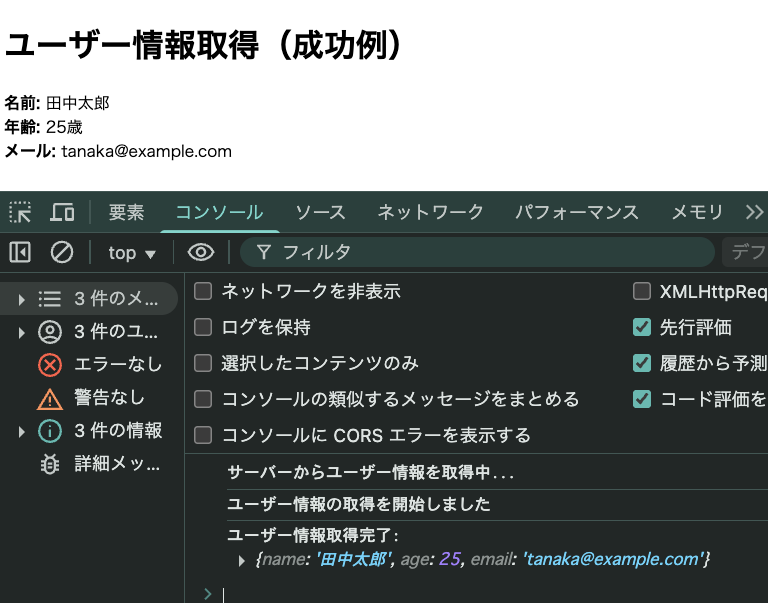The height and width of the screenshot is (603, 768).
Task: Open the top context dropdown
Action: [132, 253]
